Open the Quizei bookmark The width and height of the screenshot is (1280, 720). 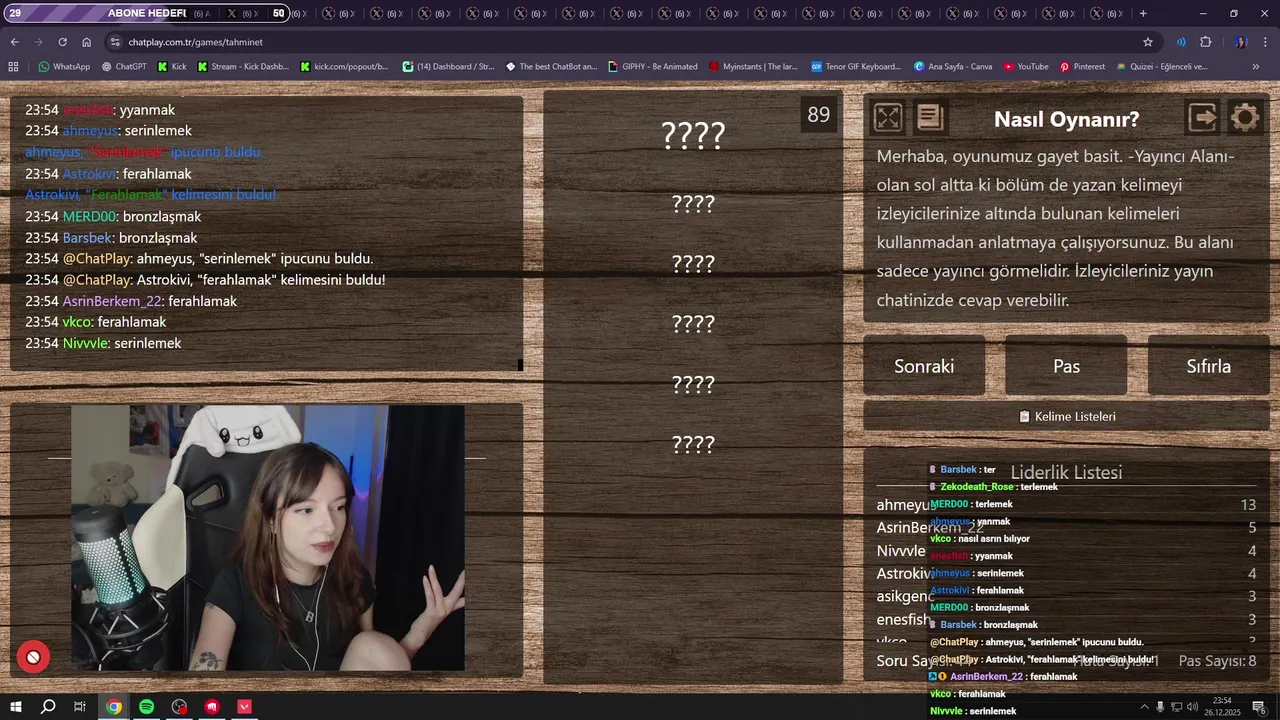click(x=1162, y=67)
